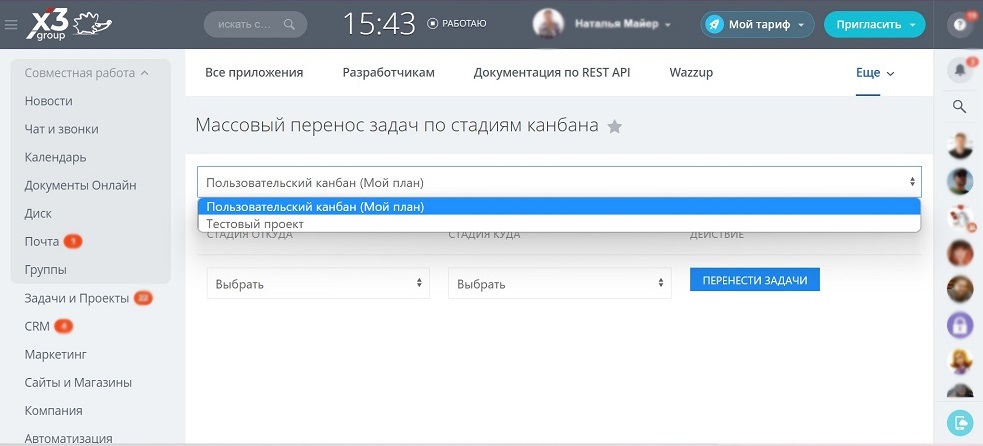Open first contact avatar in right sidebar
Image resolution: width=983 pixels, height=446 pixels.
click(x=960, y=146)
